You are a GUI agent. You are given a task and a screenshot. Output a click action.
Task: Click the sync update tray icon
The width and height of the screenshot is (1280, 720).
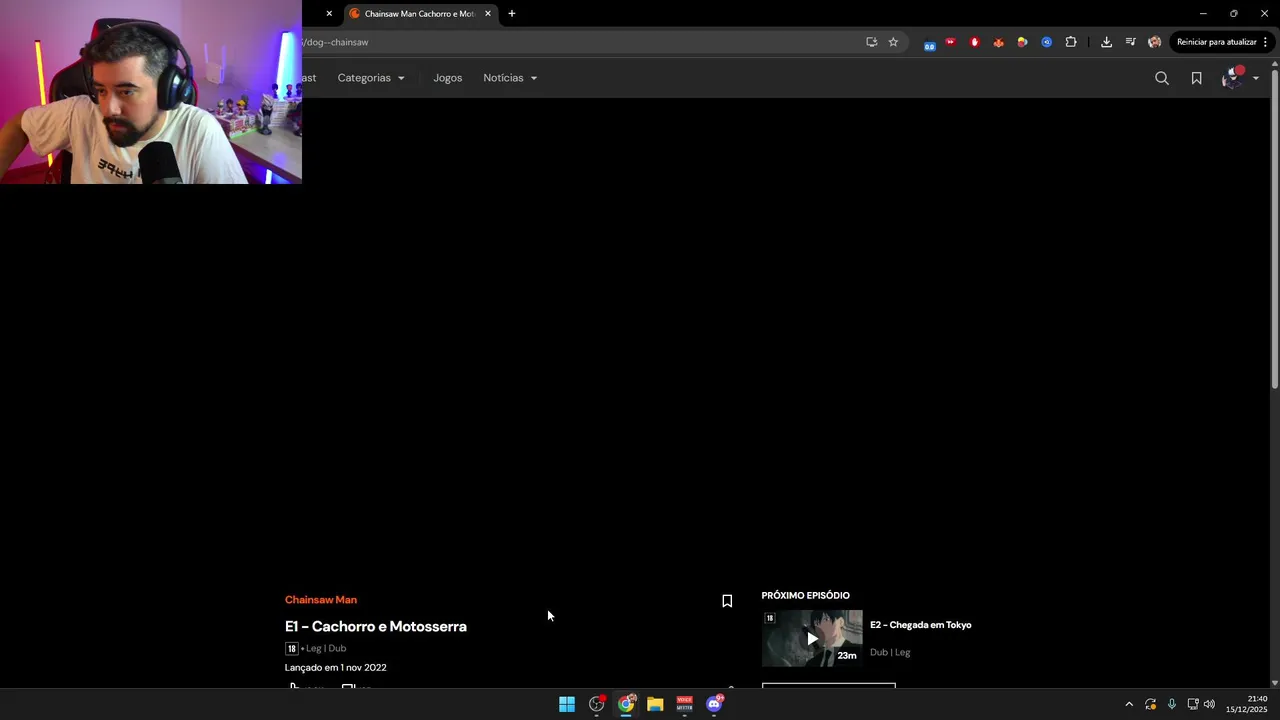click(1151, 704)
